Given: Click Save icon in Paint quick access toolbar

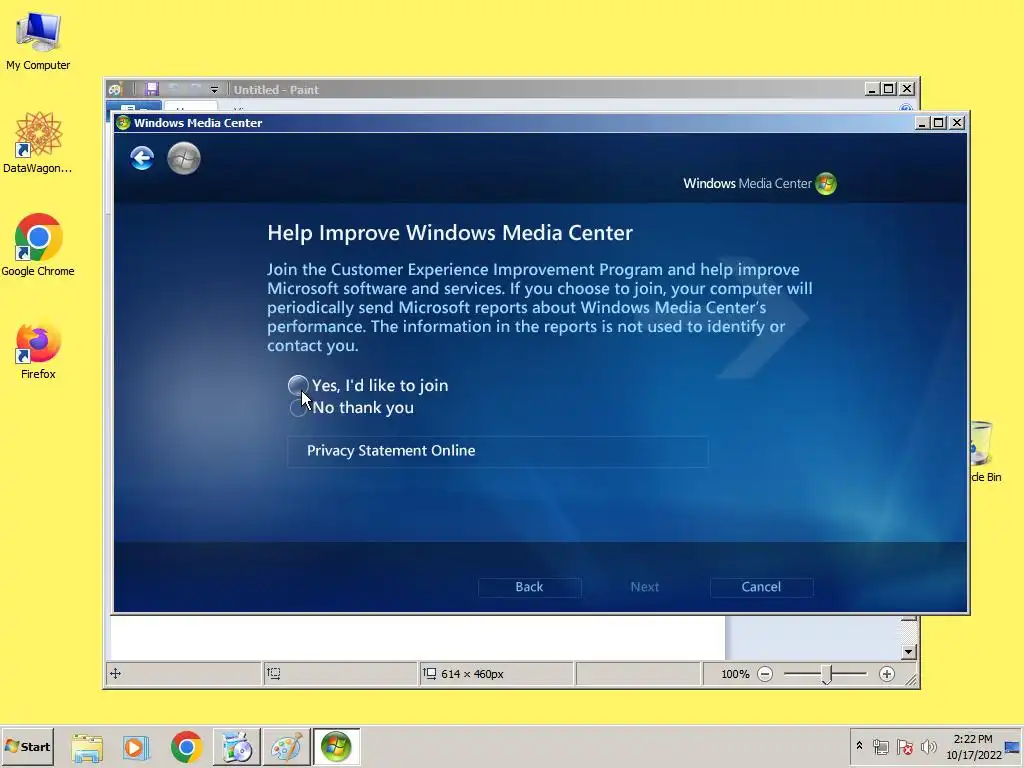Looking at the screenshot, I should pos(152,89).
